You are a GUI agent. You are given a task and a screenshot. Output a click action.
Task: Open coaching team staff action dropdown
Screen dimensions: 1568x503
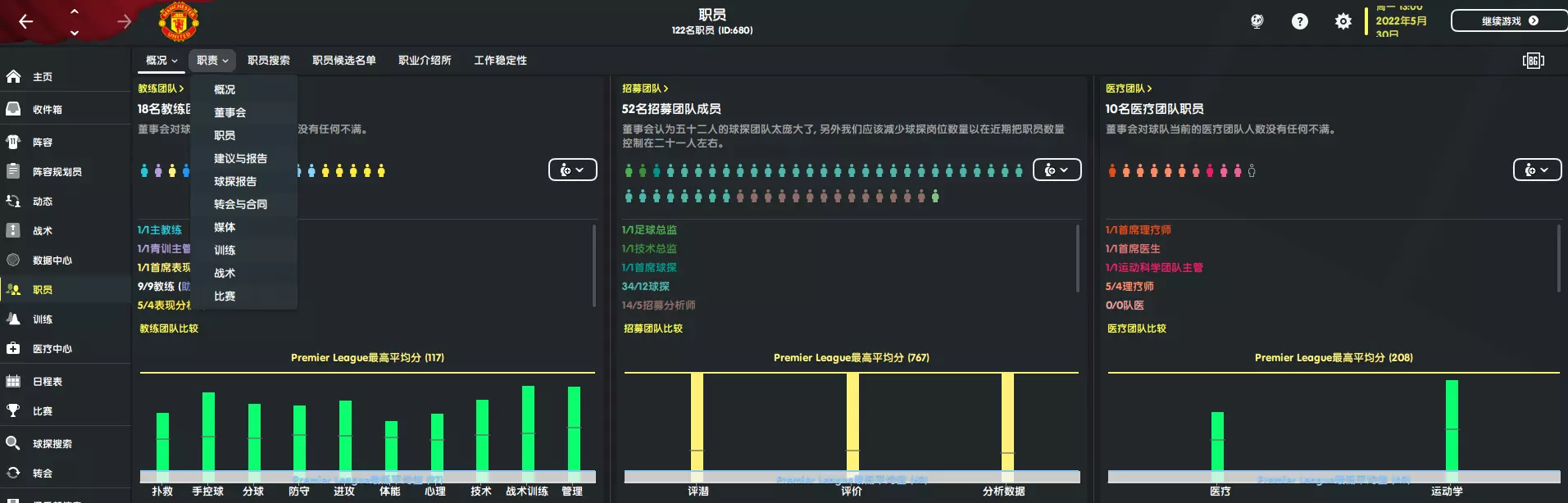(572, 170)
